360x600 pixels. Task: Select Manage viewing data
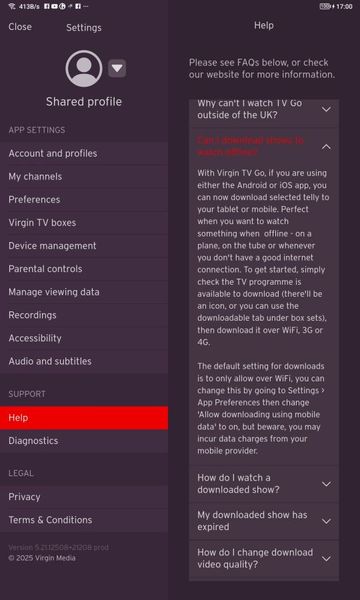tap(84, 292)
